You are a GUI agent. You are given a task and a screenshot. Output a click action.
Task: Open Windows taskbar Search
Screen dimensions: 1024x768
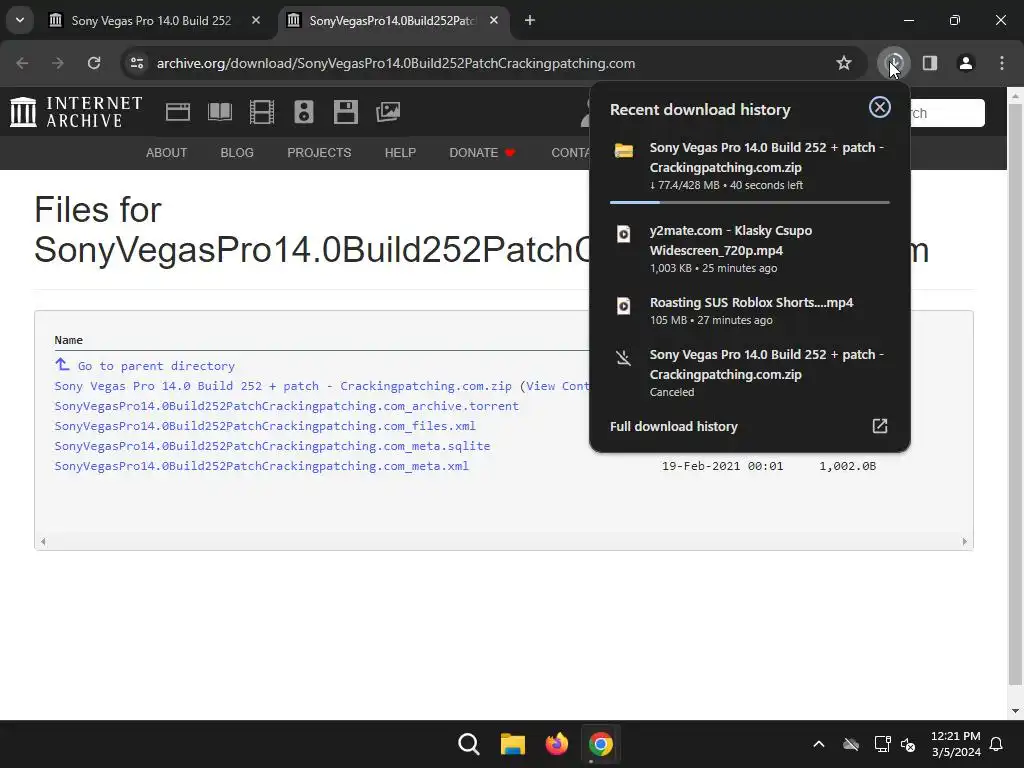click(x=469, y=744)
